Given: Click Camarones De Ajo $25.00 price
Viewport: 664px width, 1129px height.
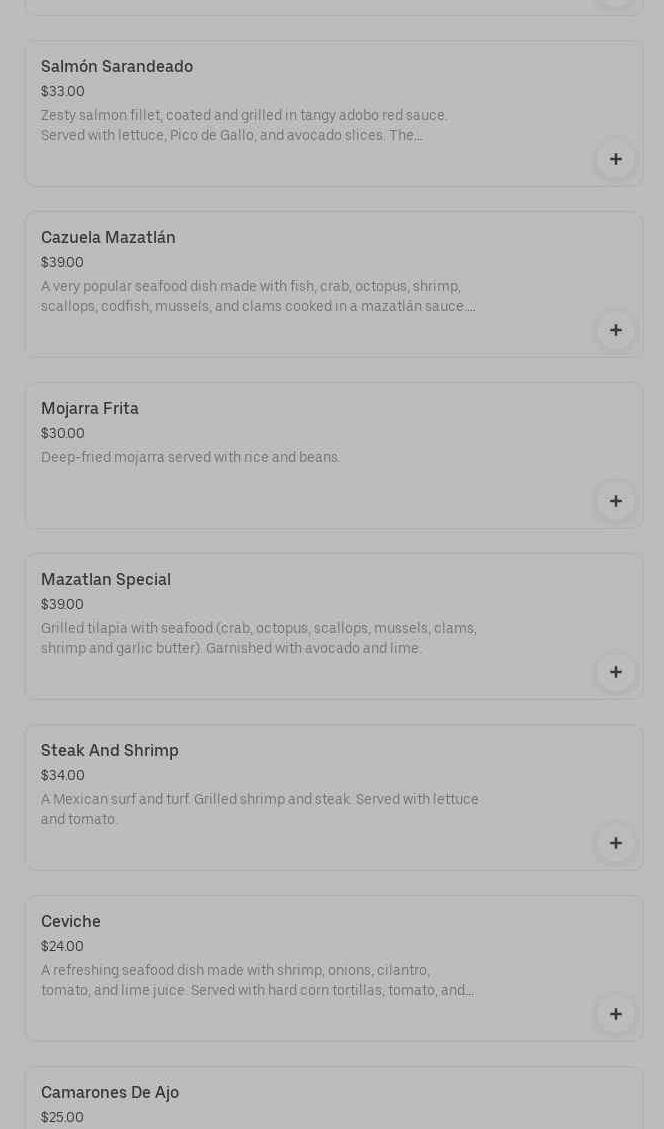Looking at the screenshot, I should click(62, 1118).
